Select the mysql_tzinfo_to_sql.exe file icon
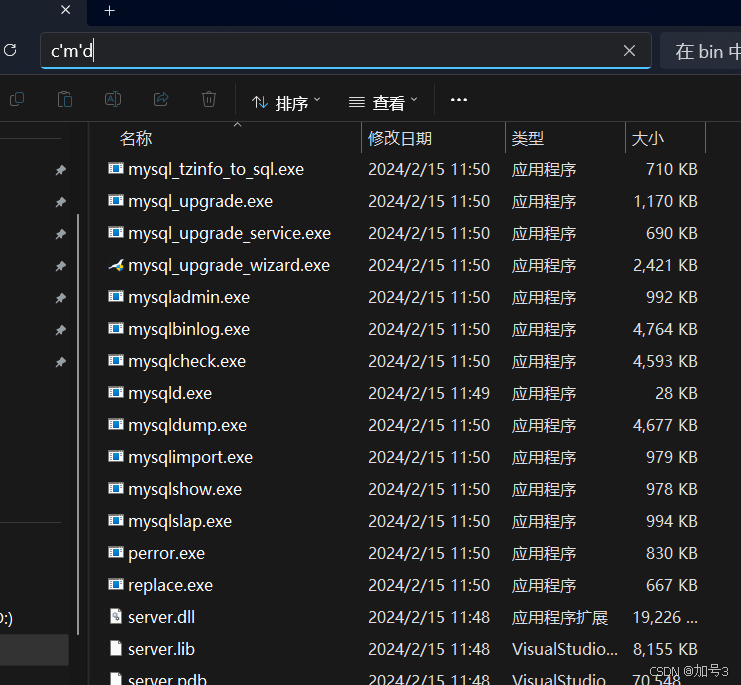 (x=116, y=169)
